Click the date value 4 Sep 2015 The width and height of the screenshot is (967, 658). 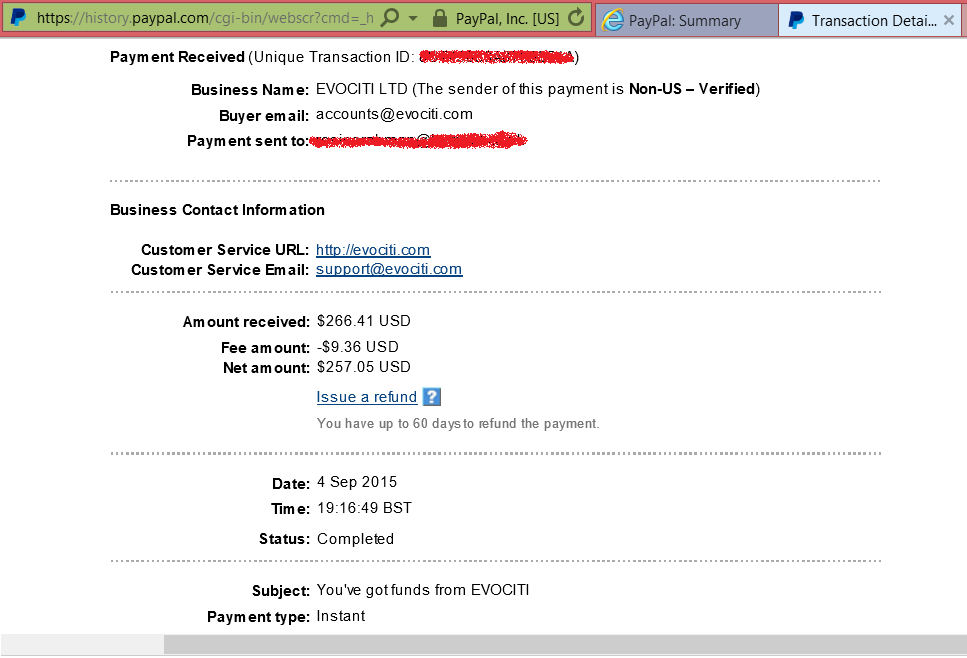click(x=356, y=482)
